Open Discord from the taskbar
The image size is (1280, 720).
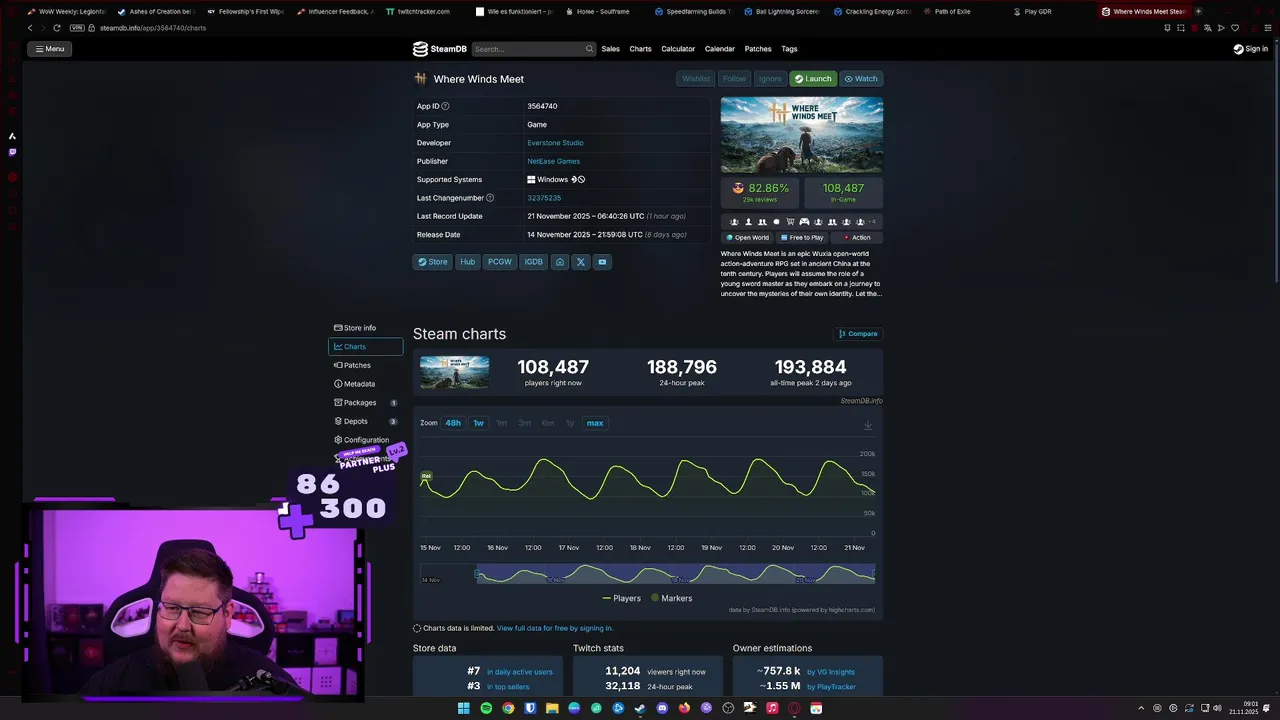pos(662,708)
